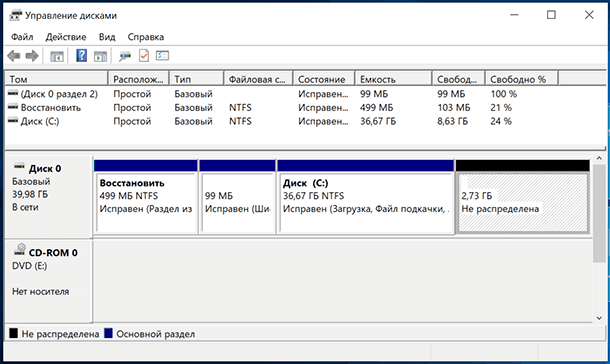The image size is (610, 364).
Task: Select the 2,73 ГБ unallocated space block
Action: (522, 197)
